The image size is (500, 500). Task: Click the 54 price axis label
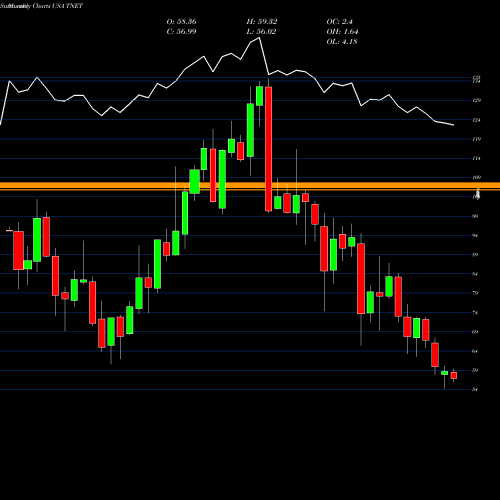[x=475, y=390]
